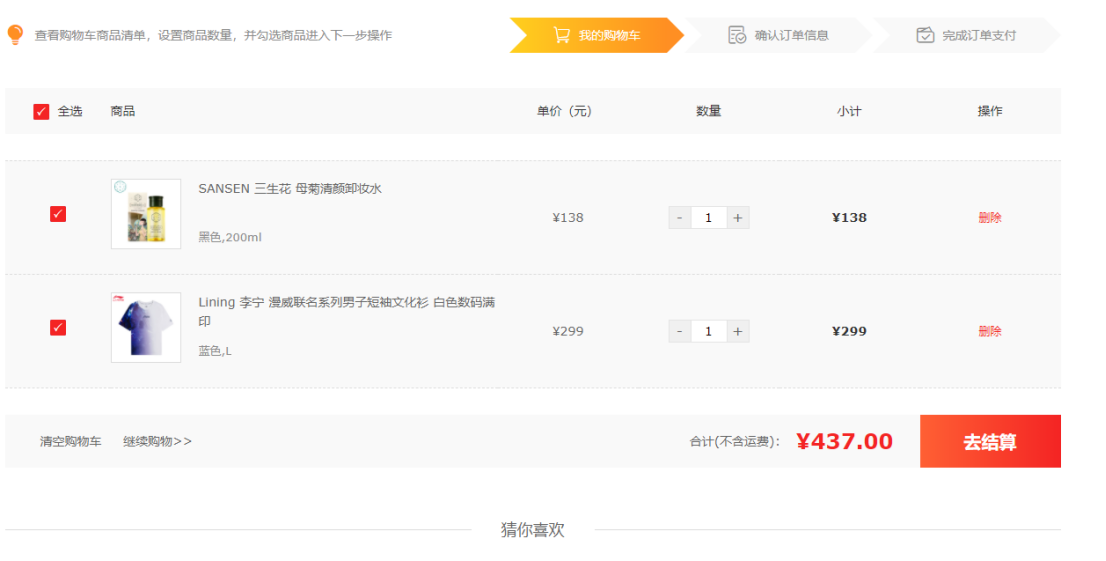Screen dimensions: 1106x561
Task: Uncheck the Lining T-shirt checkbox
Action: 58,328
